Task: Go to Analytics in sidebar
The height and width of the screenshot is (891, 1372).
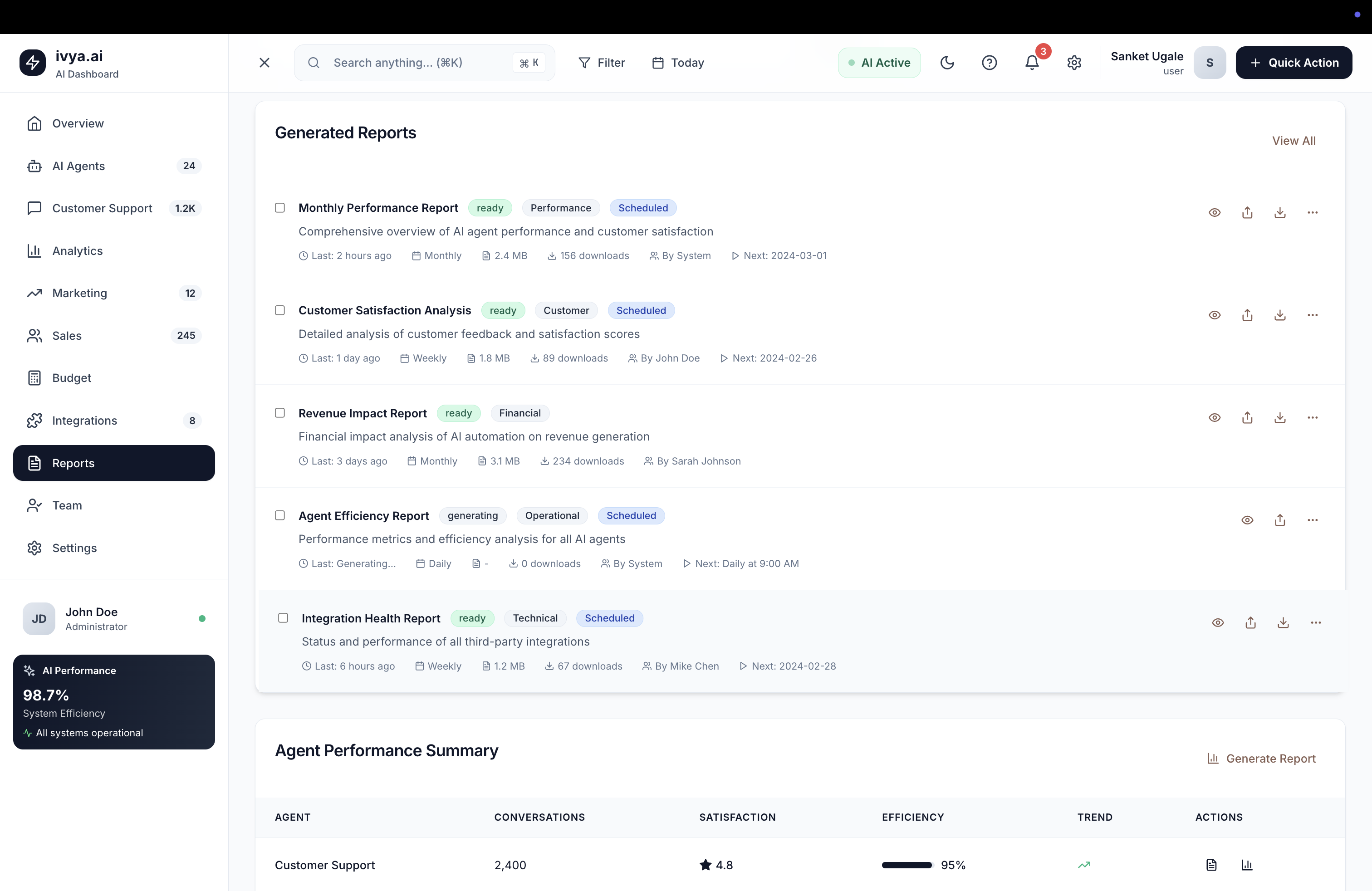Action: click(77, 251)
